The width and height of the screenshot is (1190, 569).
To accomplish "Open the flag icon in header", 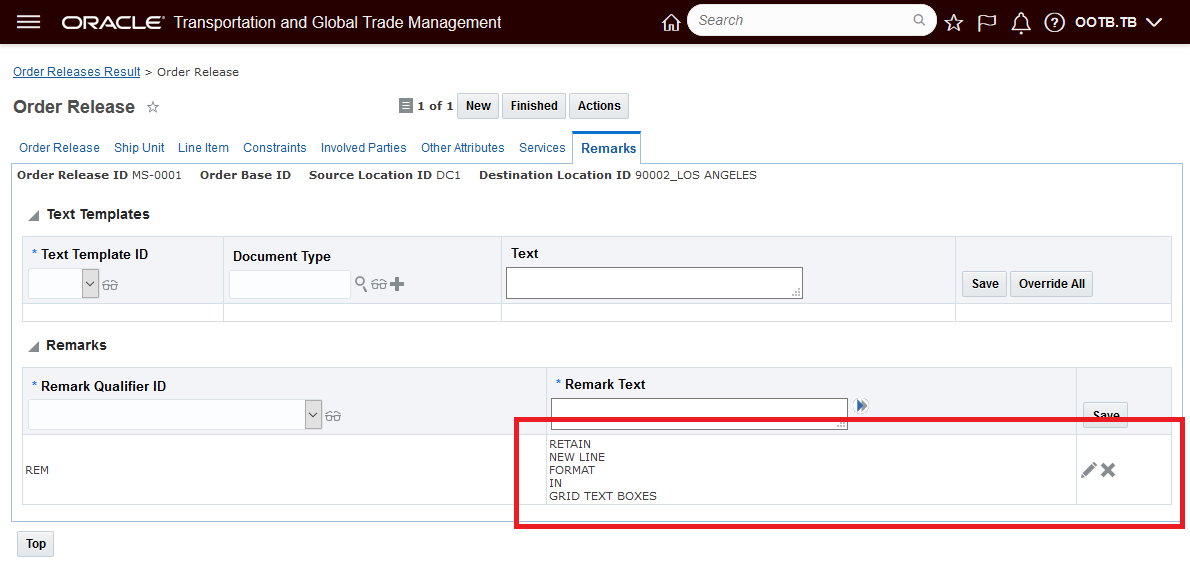I will coord(987,23).
